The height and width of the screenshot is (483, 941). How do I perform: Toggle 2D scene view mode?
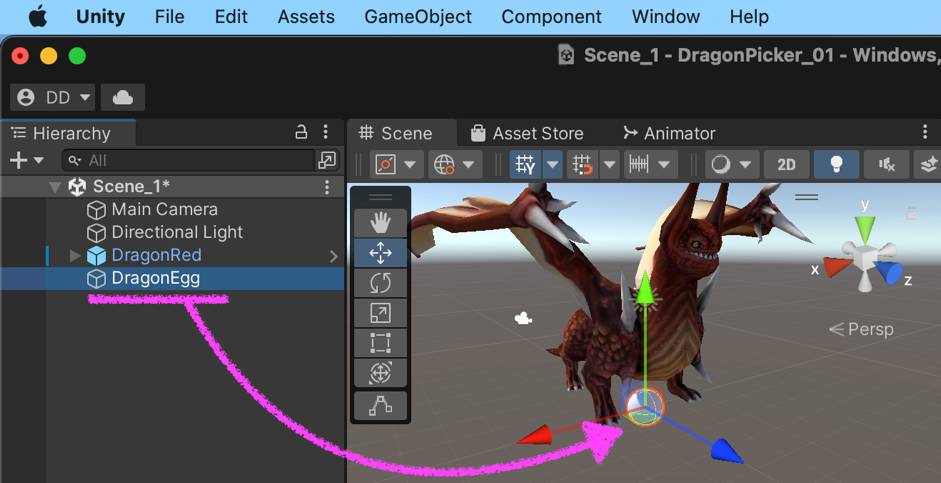(786, 165)
